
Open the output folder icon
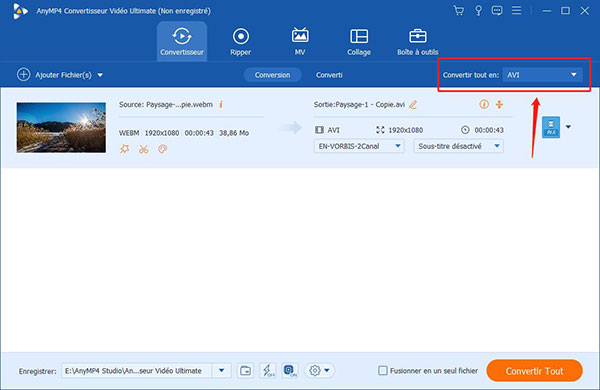tap(245, 370)
